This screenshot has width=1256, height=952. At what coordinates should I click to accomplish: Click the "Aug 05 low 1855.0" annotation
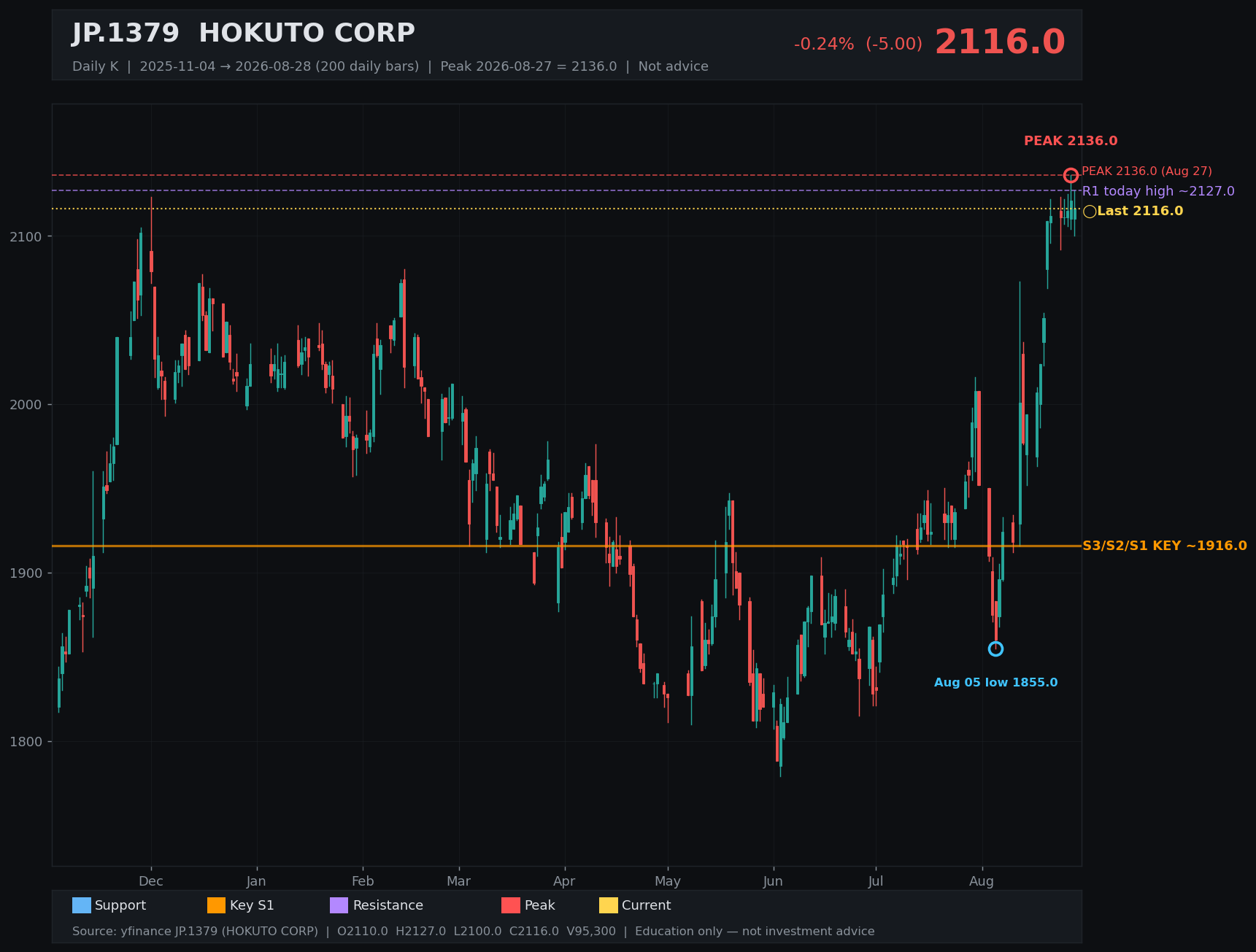point(995,683)
